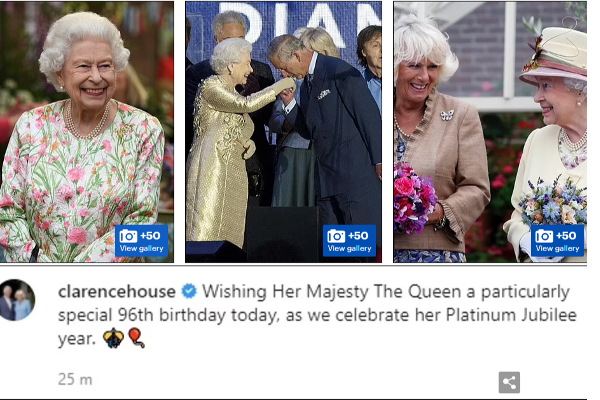Click the camera icon on the bouquet photo

544,236
